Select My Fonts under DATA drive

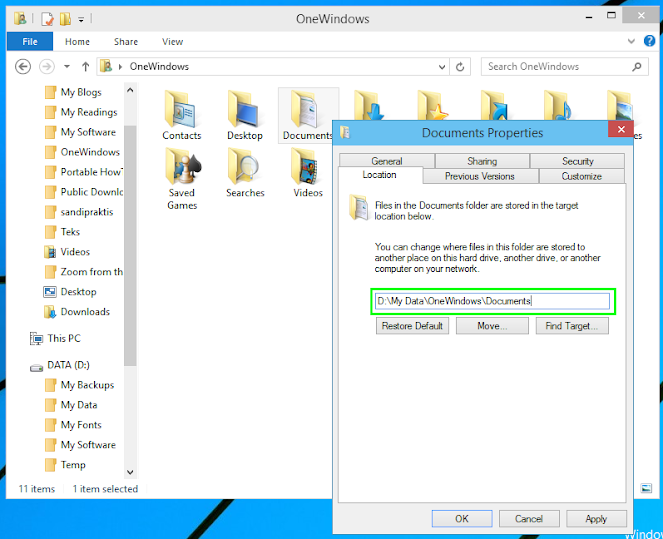coord(73,425)
